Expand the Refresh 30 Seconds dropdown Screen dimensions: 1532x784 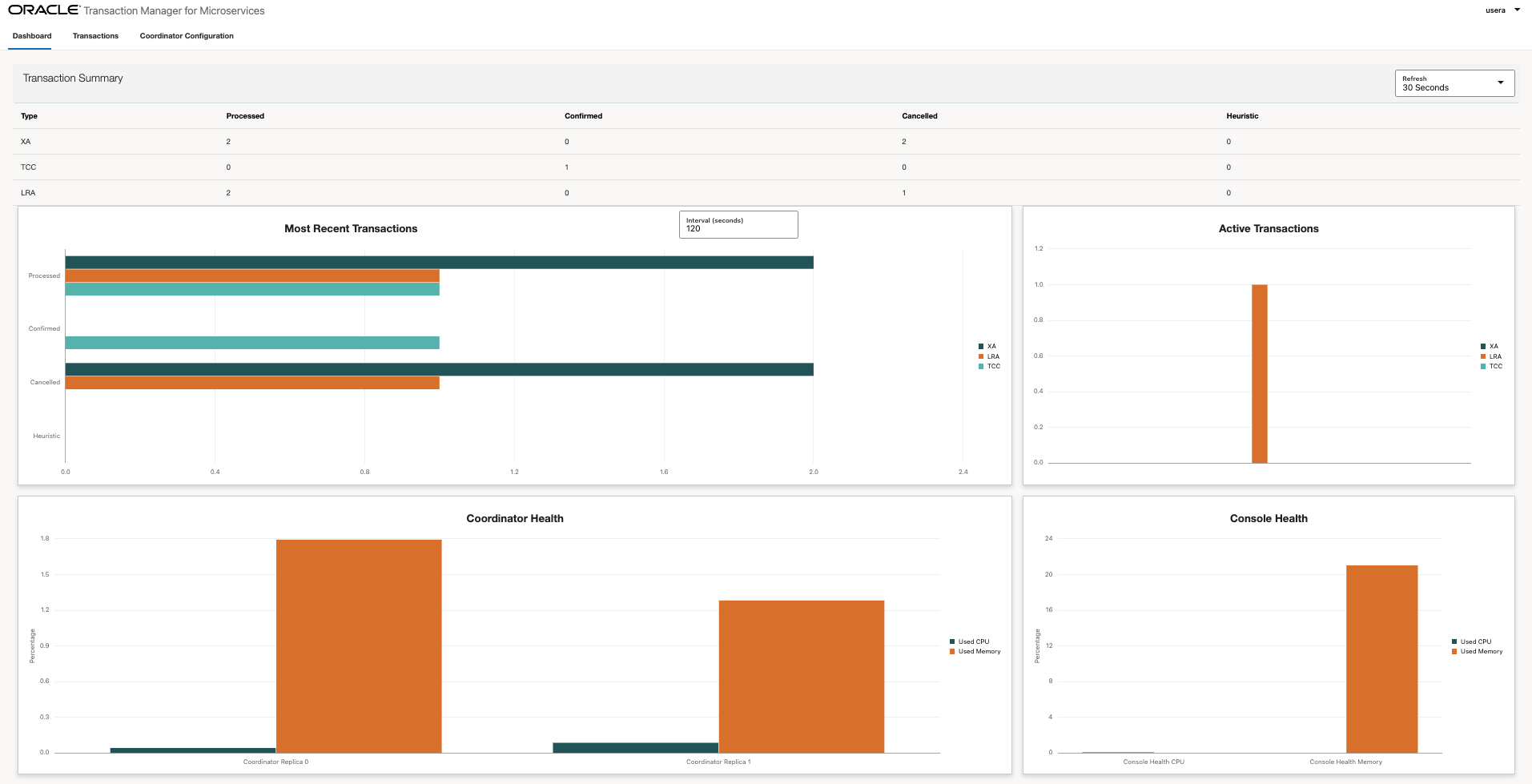click(x=1454, y=83)
